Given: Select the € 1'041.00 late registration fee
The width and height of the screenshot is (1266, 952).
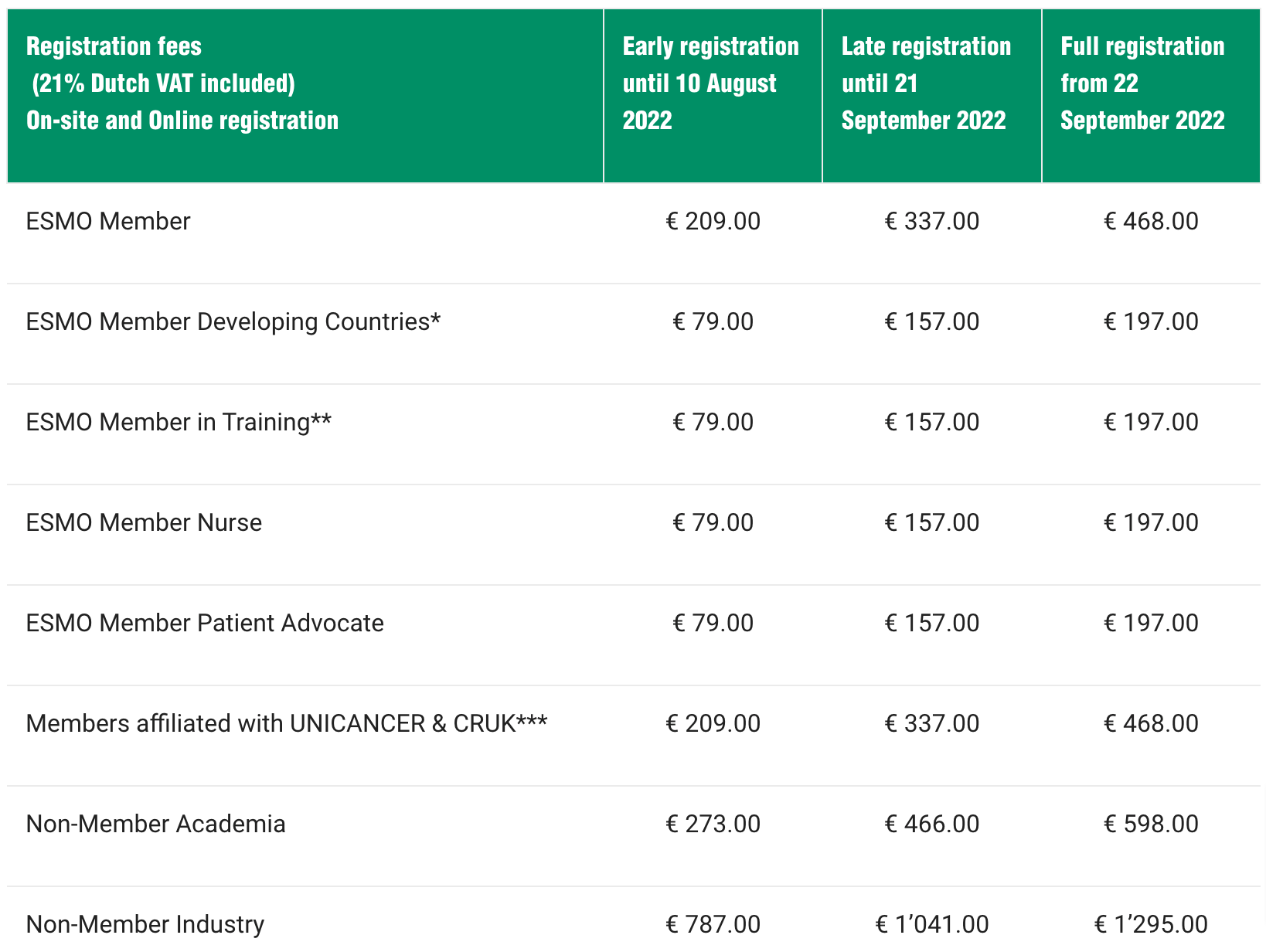Looking at the screenshot, I should point(931,925).
